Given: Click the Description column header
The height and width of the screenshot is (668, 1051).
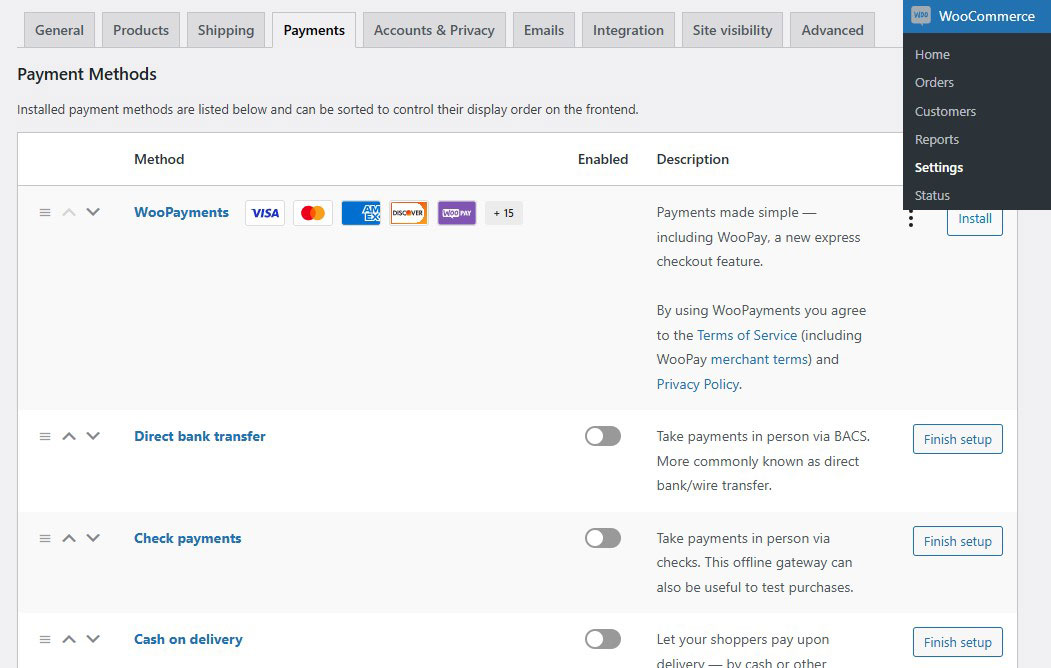Looking at the screenshot, I should pos(692,159).
